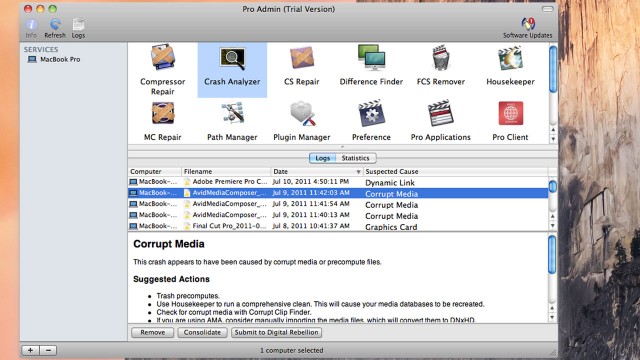The image size is (640, 360).
Task: Click the tool grid scrollbar thumb
Action: pos(553,69)
